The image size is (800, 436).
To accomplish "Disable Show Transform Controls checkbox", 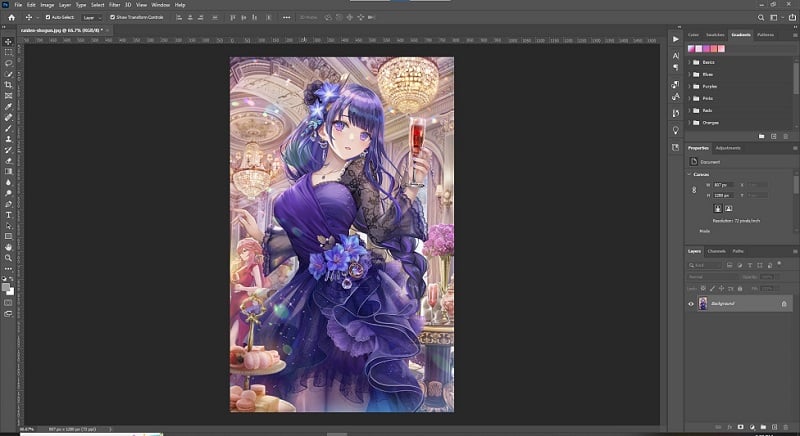I will 112,17.
